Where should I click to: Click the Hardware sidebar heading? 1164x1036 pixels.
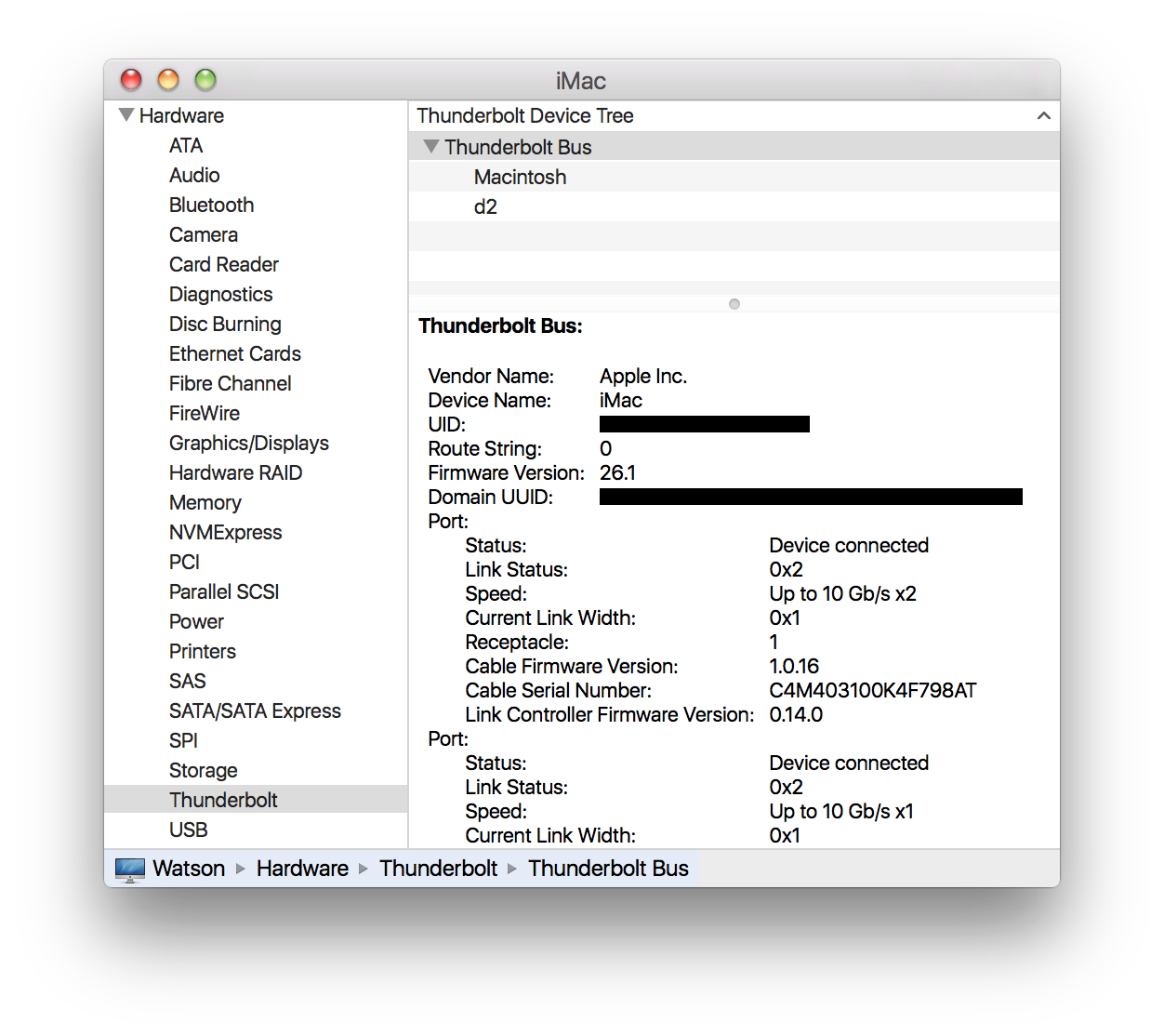pyautogui.click(x=181, y=115)
